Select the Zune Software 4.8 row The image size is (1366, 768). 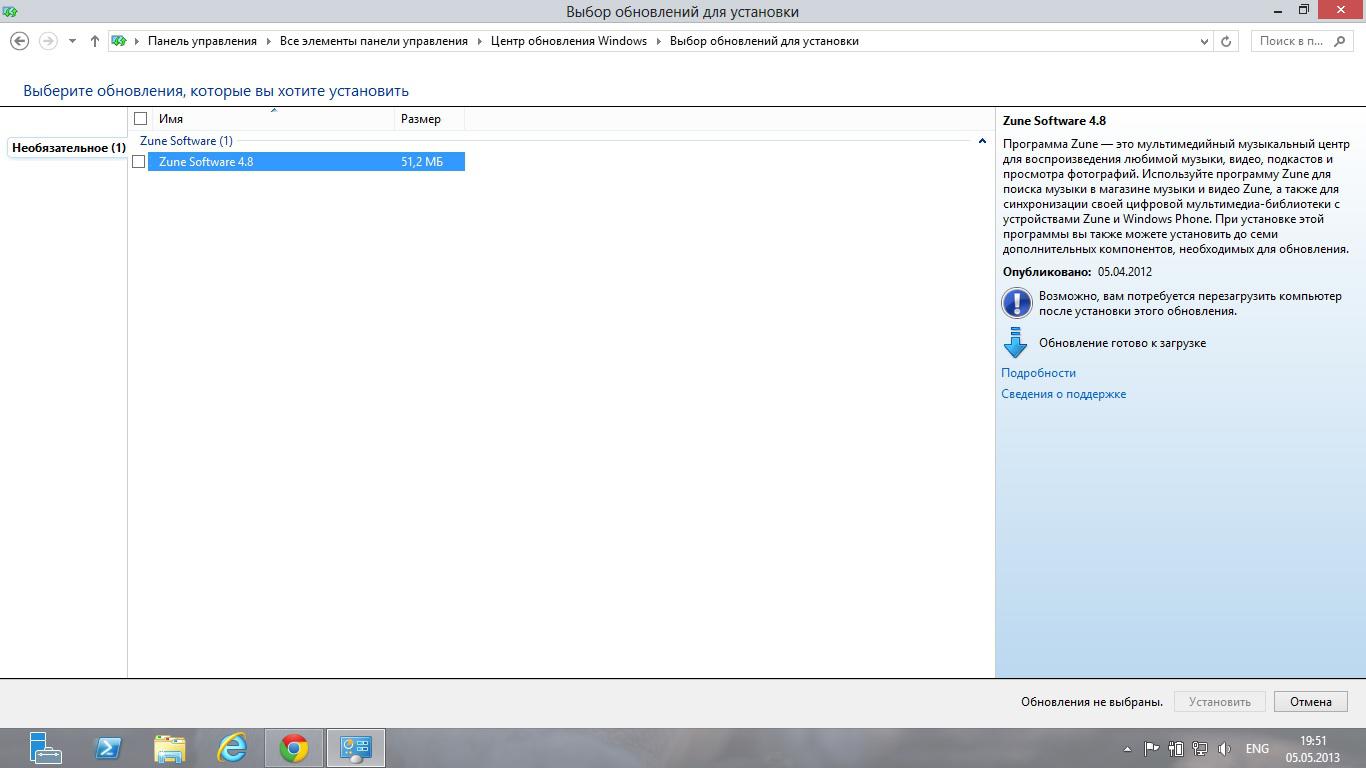point(306,162)
